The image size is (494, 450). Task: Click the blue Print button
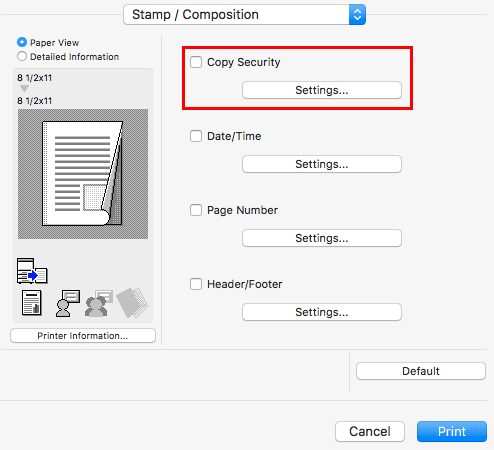coord(452,432)
